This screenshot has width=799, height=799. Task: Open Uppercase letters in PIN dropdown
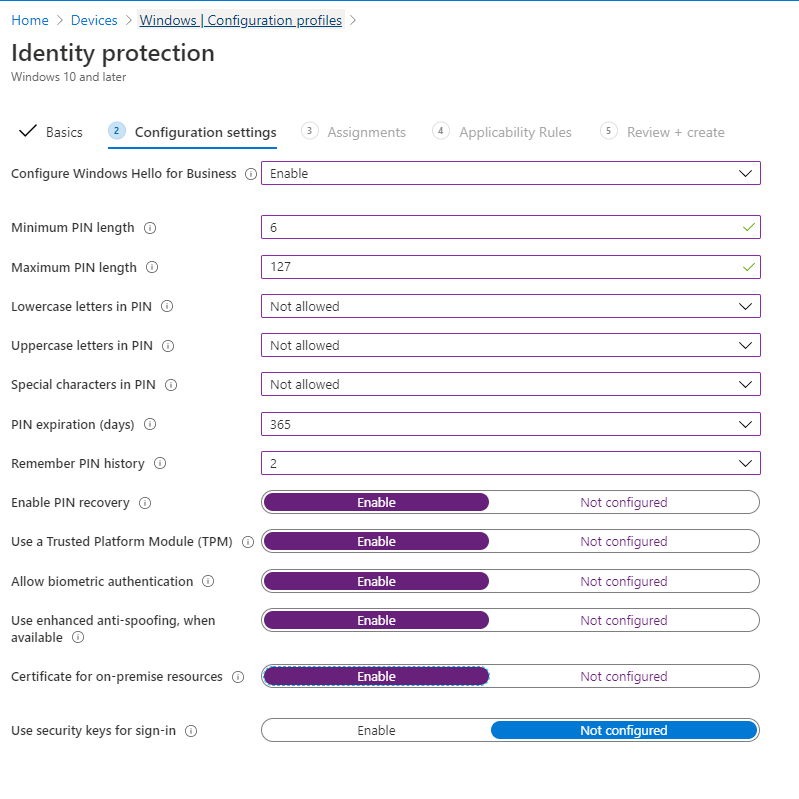[x=510, y=346]
